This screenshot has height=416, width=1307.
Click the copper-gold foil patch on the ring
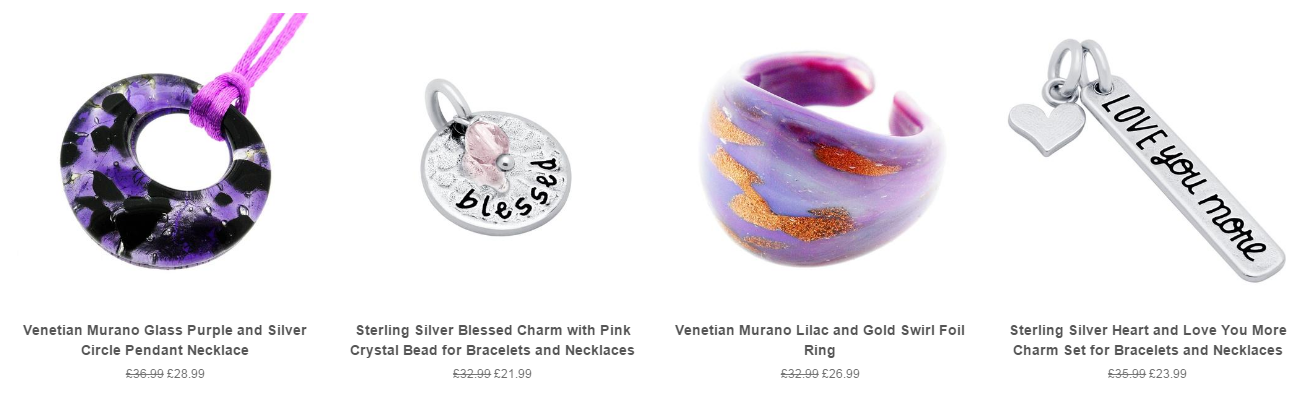coord(843,160)
